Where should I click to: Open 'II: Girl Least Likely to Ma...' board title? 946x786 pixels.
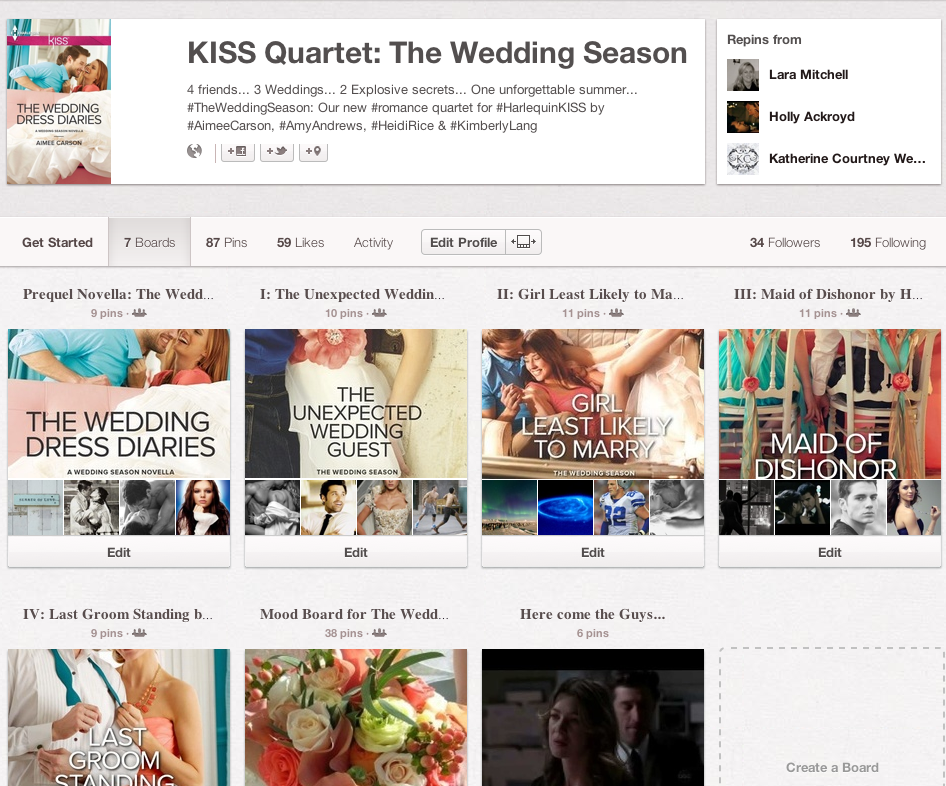point(590,294)
